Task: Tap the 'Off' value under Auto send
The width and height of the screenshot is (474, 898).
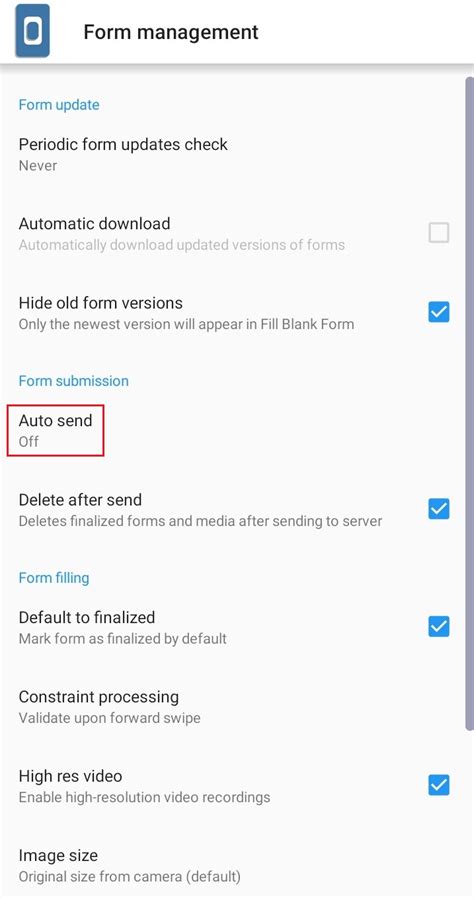Action: point(29,442)
